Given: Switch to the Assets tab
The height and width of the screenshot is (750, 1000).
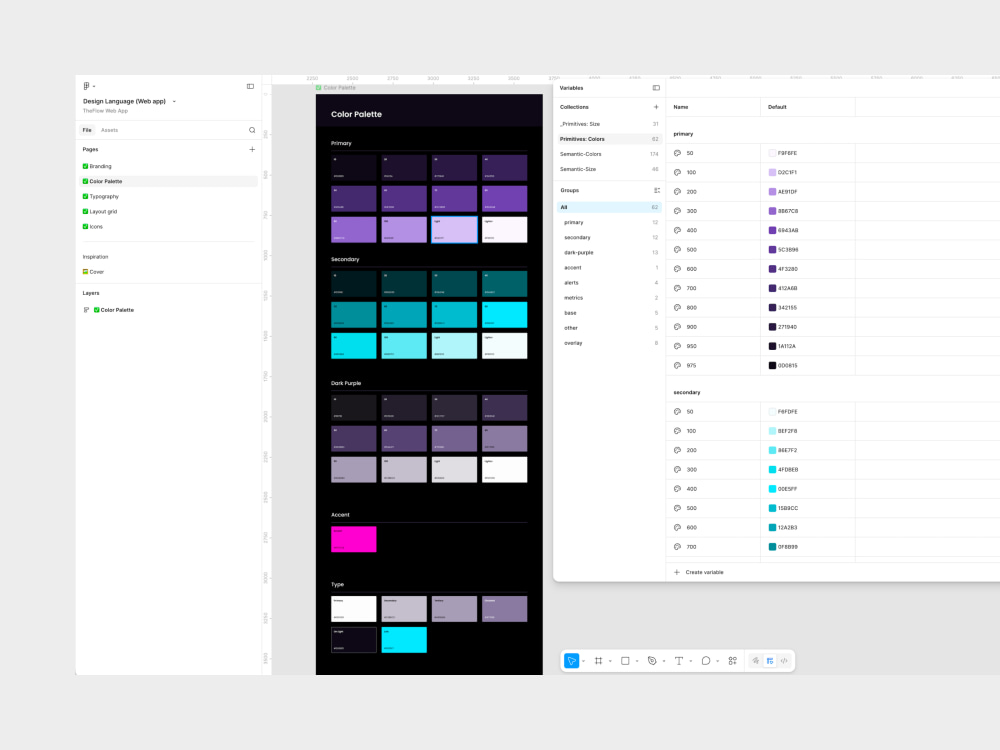Looking at the screenshot, I should 109,130.
